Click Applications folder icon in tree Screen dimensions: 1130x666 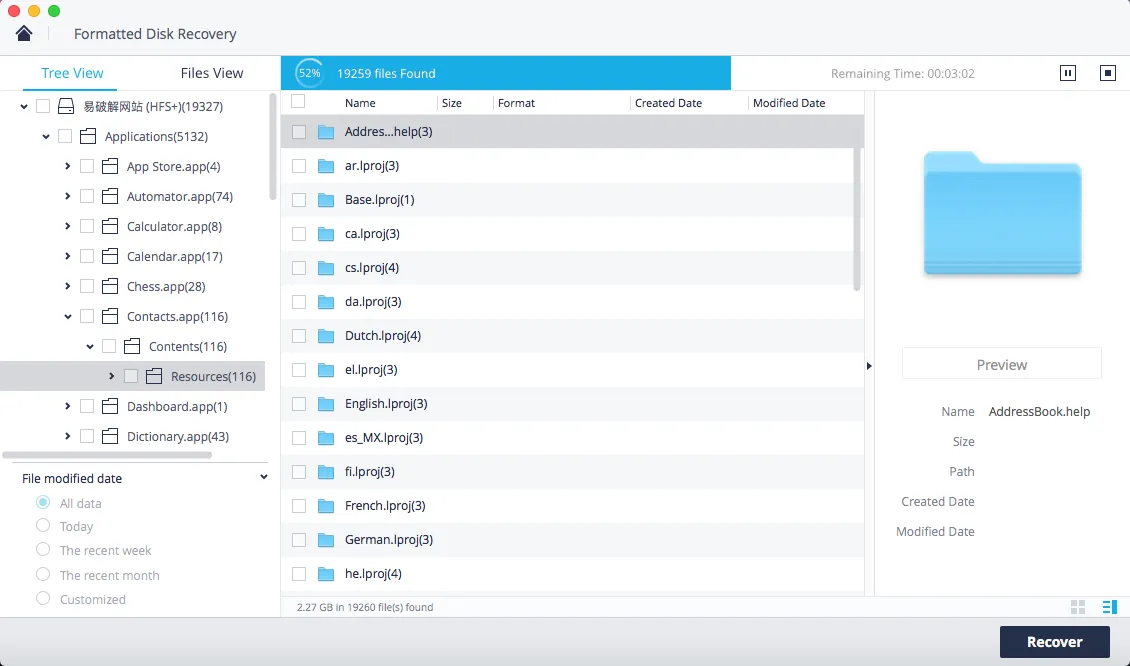(x=88, y=136)
